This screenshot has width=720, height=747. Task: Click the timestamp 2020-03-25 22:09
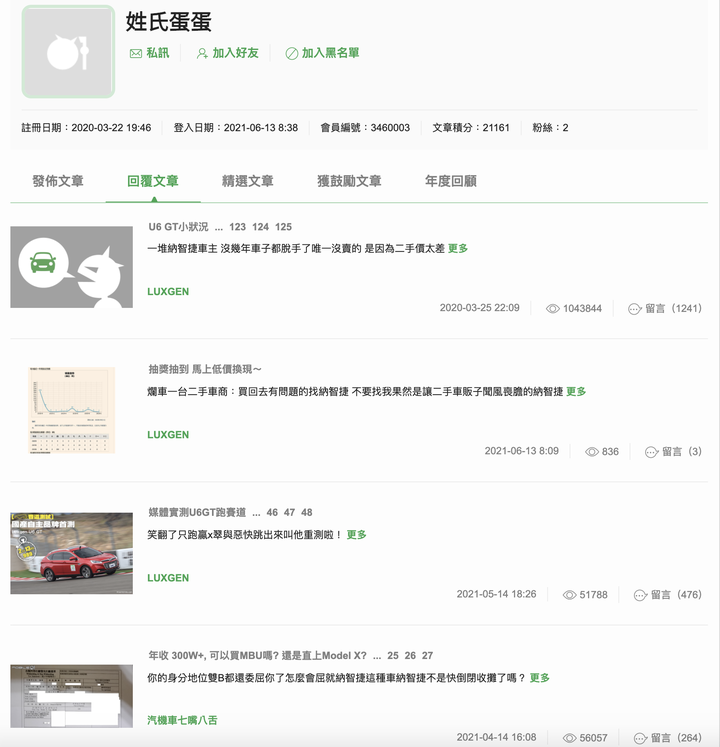click(x=479, y=308)
